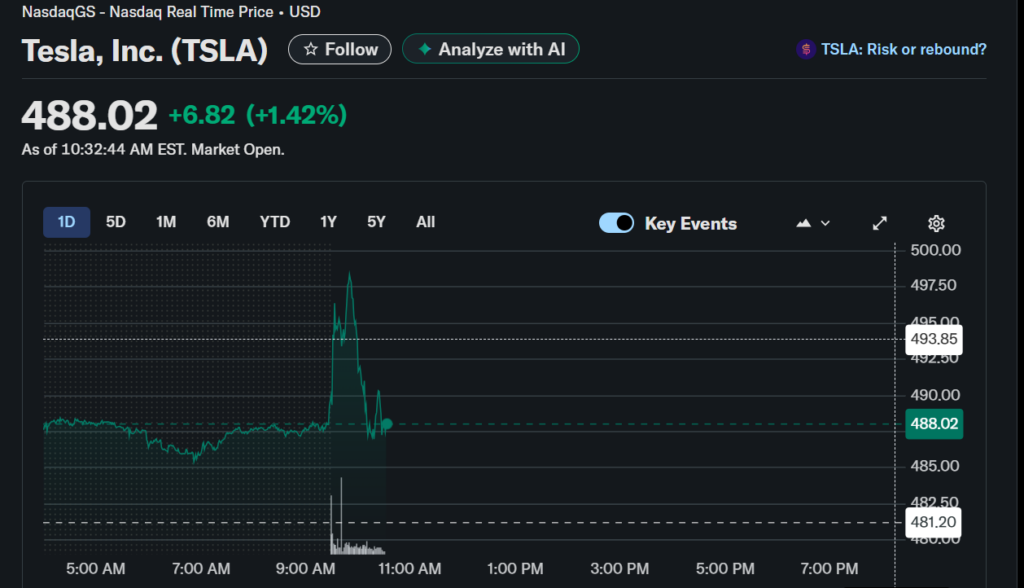Image resolution: width=1024 pixels, height=588 pixels.
Task: Open the 'TSLA: Risk or rebound?' link
Action: click(x=903, y=49)
